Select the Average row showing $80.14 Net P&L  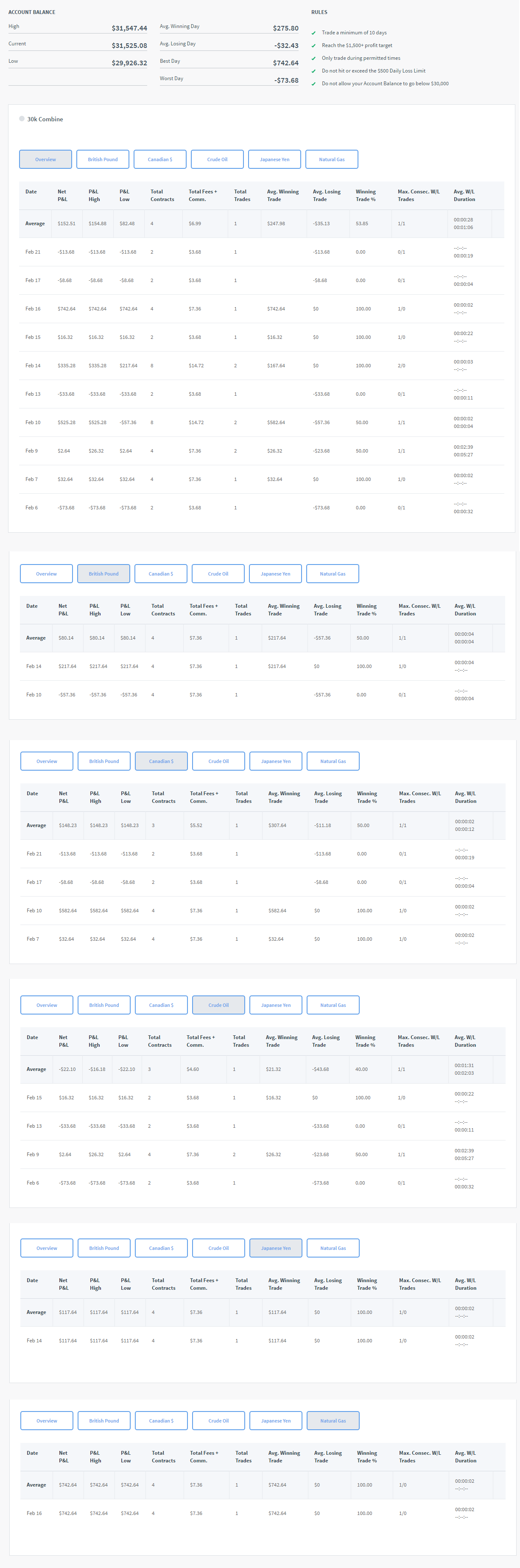point(262,638)
